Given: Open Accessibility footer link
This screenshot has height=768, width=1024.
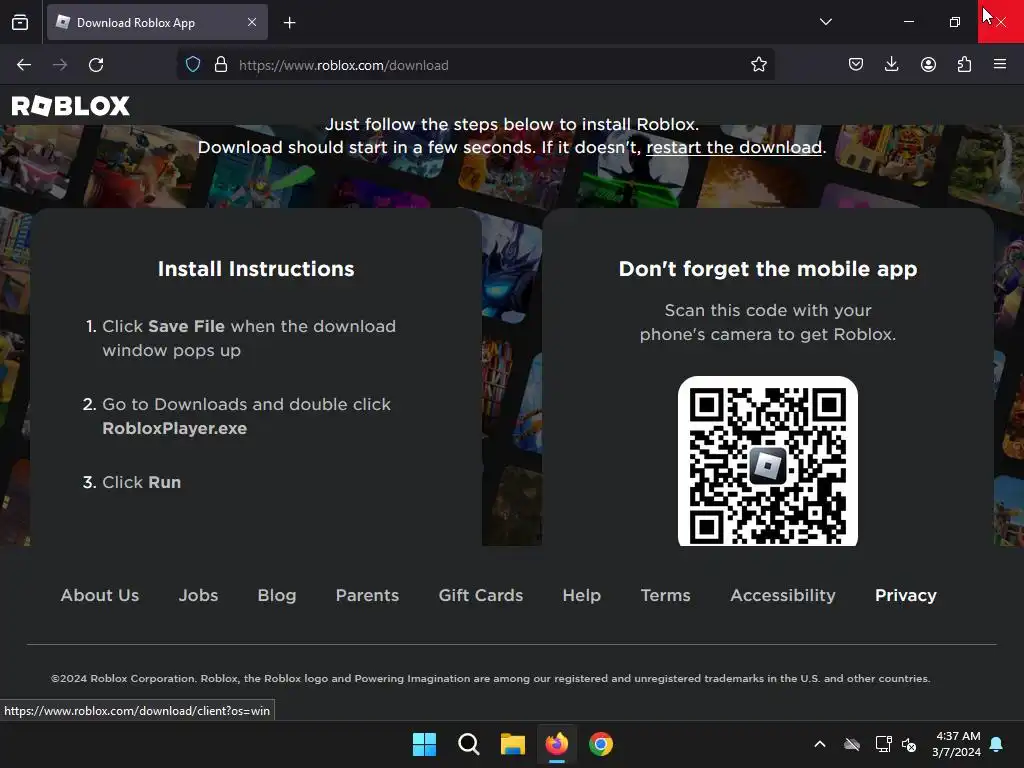Looking at the screenshot, I should coord(783,596).
